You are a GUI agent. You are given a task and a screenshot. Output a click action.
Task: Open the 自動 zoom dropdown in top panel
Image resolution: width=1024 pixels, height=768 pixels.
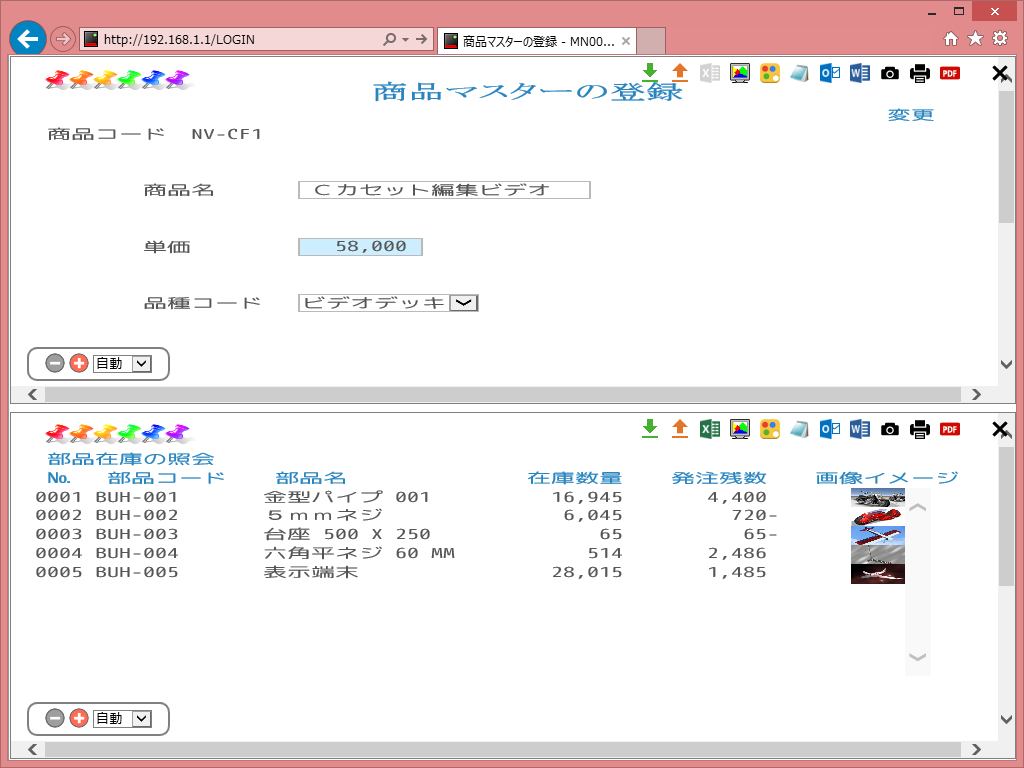(x=141, y=364)
